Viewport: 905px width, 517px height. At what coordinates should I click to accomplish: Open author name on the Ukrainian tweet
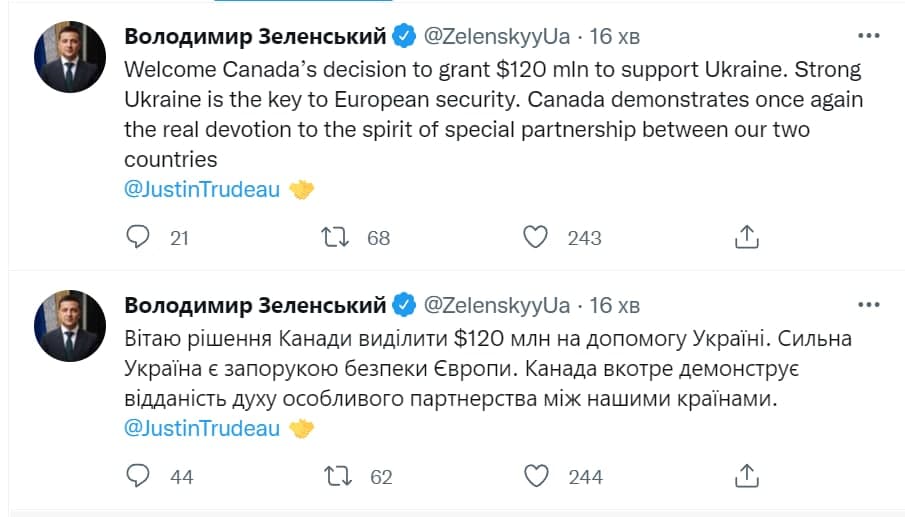(255, 305)
